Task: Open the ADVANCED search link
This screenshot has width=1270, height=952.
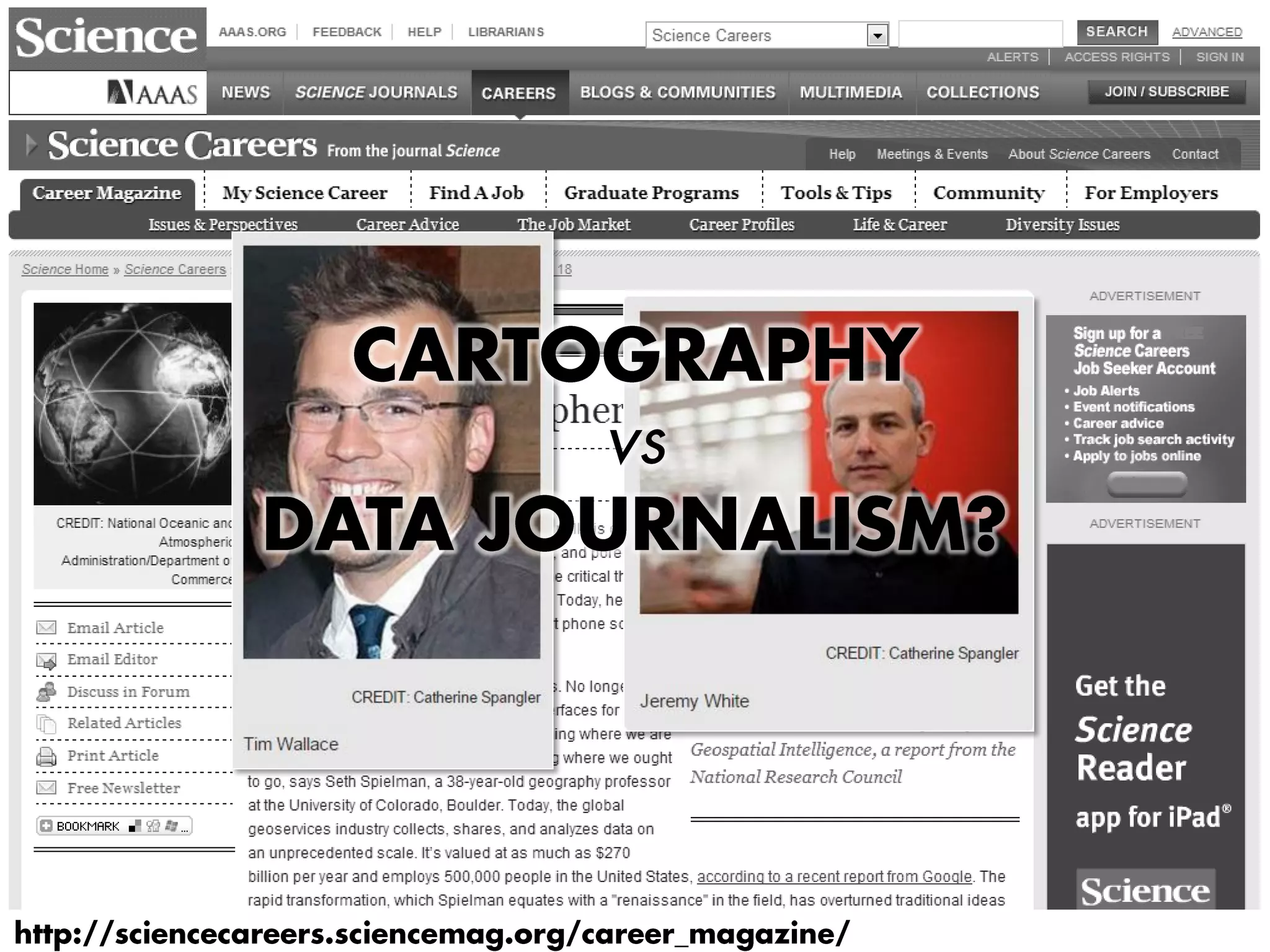Action: [x=1207, y=32]
